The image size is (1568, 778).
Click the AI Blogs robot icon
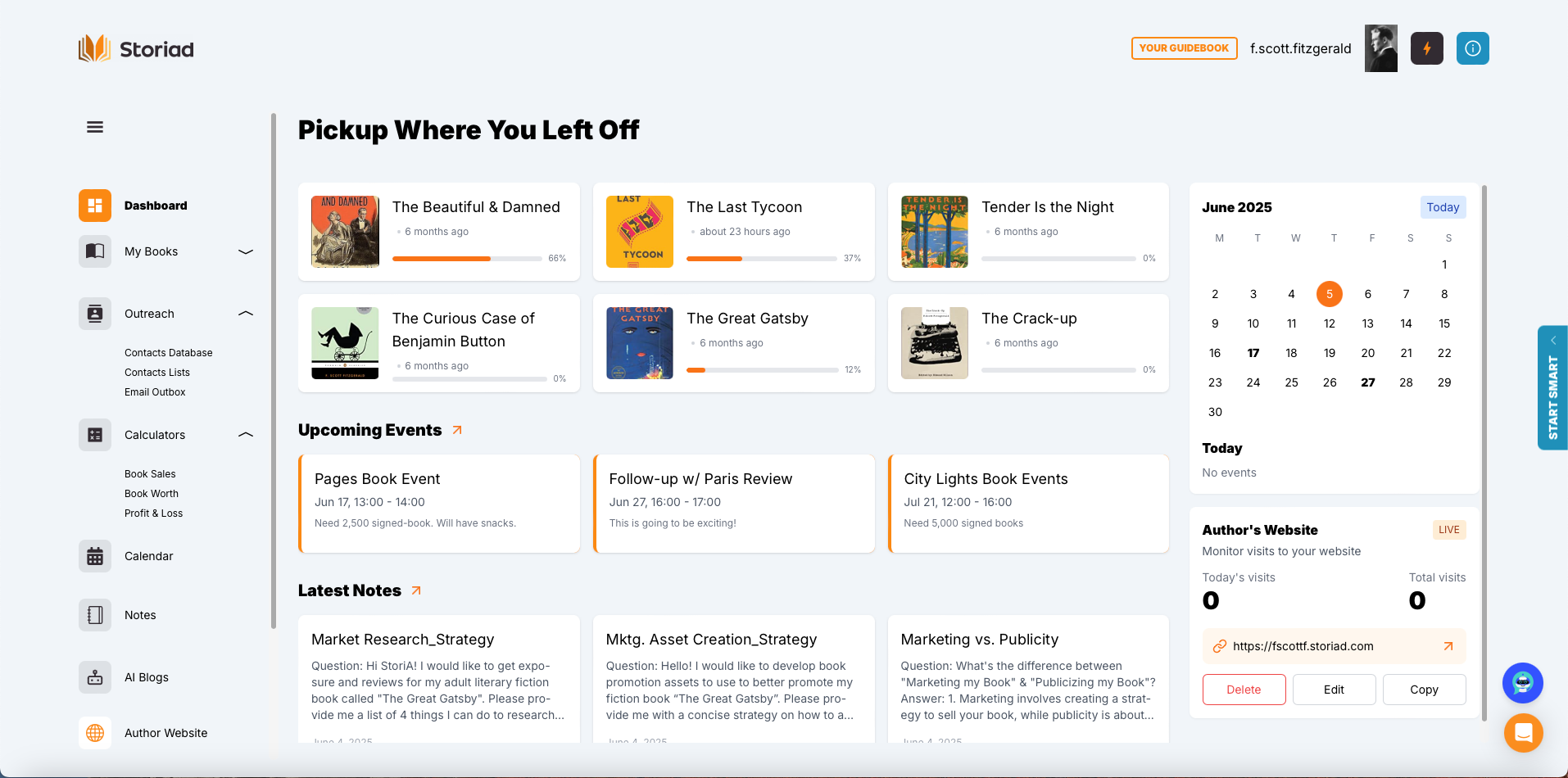coord(95,677)
